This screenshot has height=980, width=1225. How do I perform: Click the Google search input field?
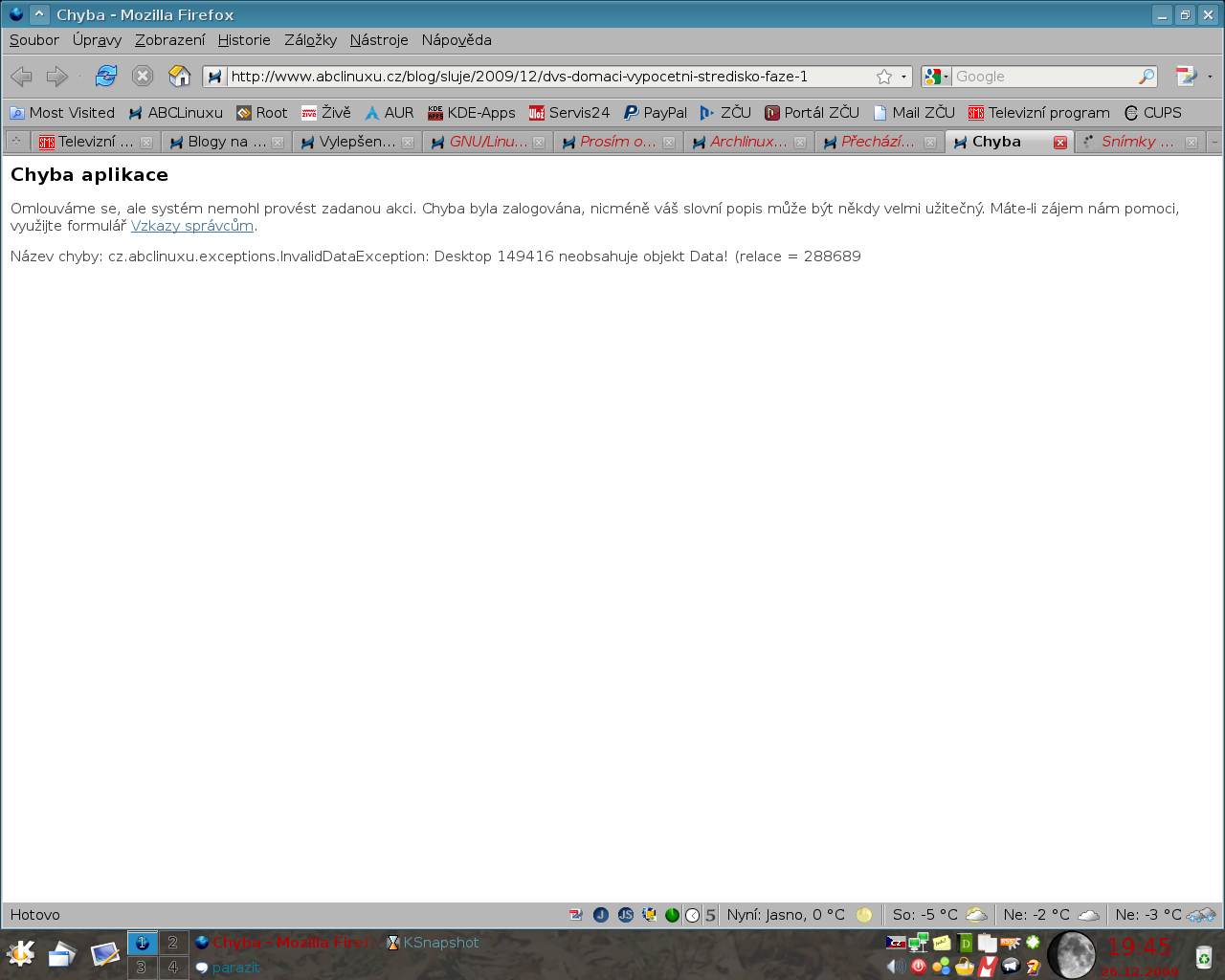tap(1043, 77)
